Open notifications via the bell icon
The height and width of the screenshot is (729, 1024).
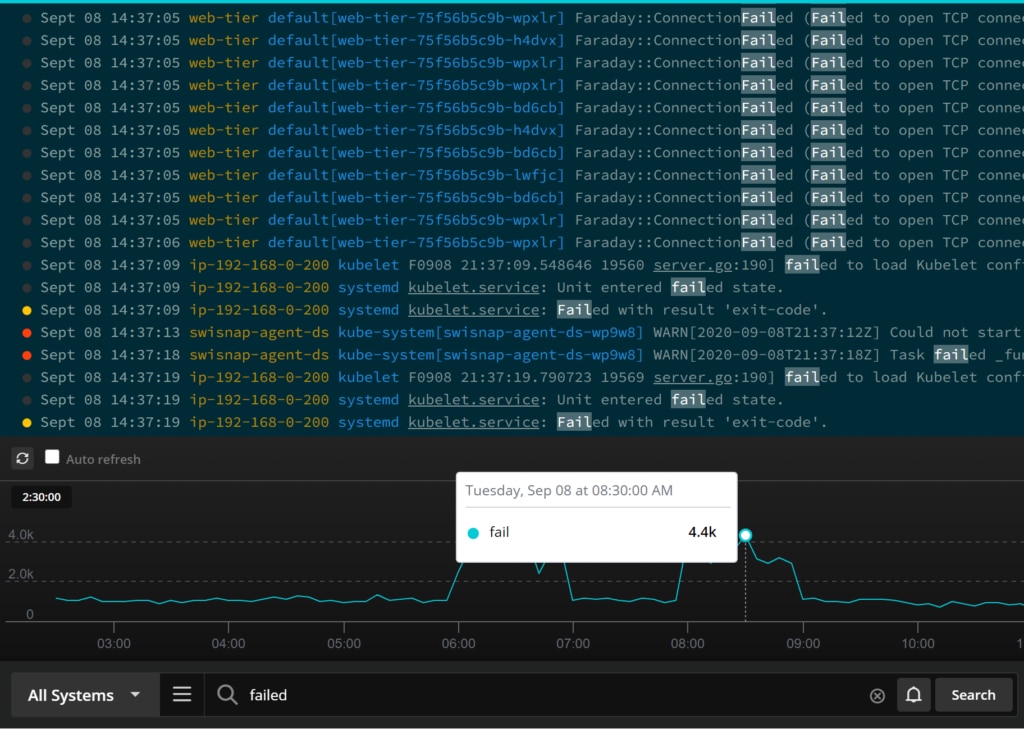pos(913,694)
